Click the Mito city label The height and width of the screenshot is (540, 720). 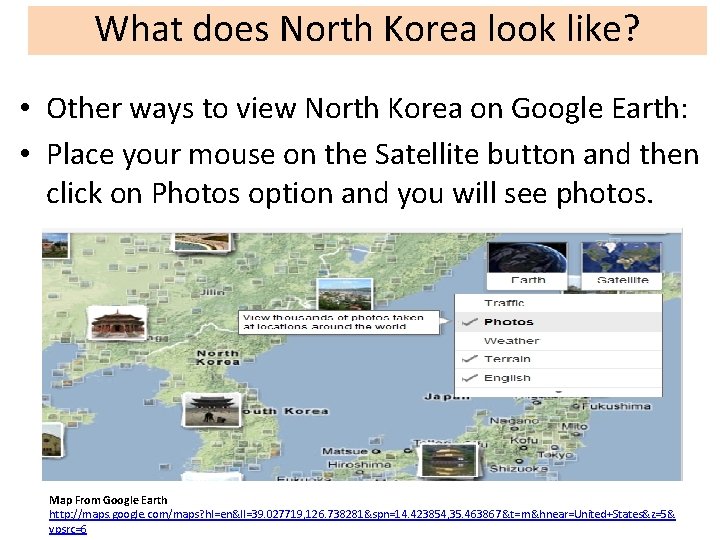click(x=574, y=426)
